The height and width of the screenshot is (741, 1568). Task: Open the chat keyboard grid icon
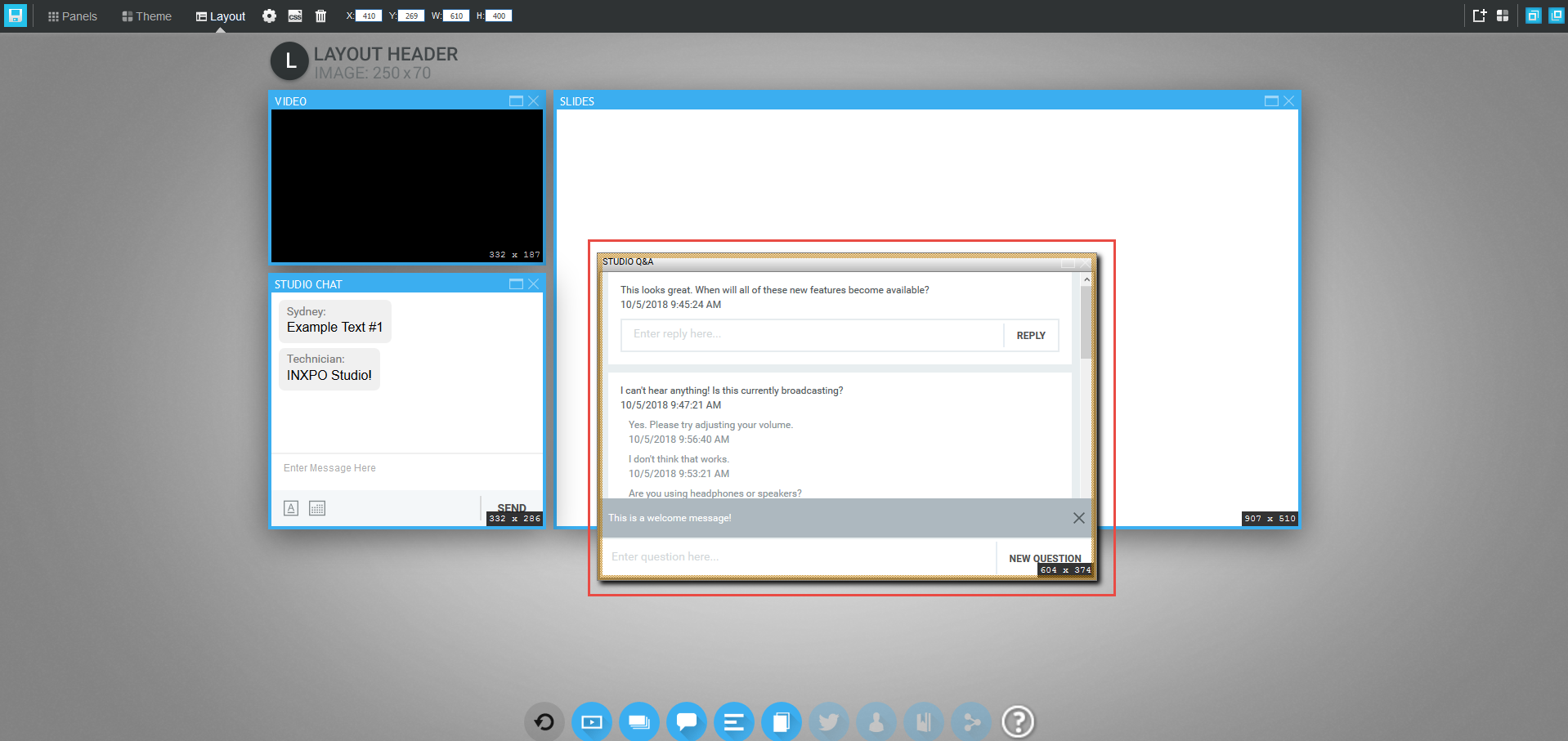[x=317, y=508]
